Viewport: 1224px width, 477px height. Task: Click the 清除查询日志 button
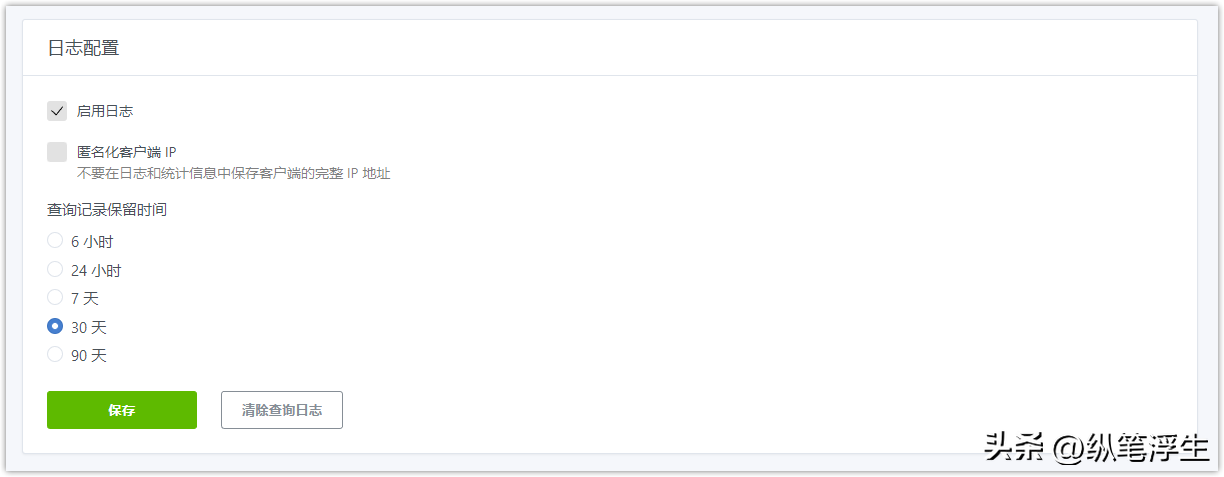[282, 410]
